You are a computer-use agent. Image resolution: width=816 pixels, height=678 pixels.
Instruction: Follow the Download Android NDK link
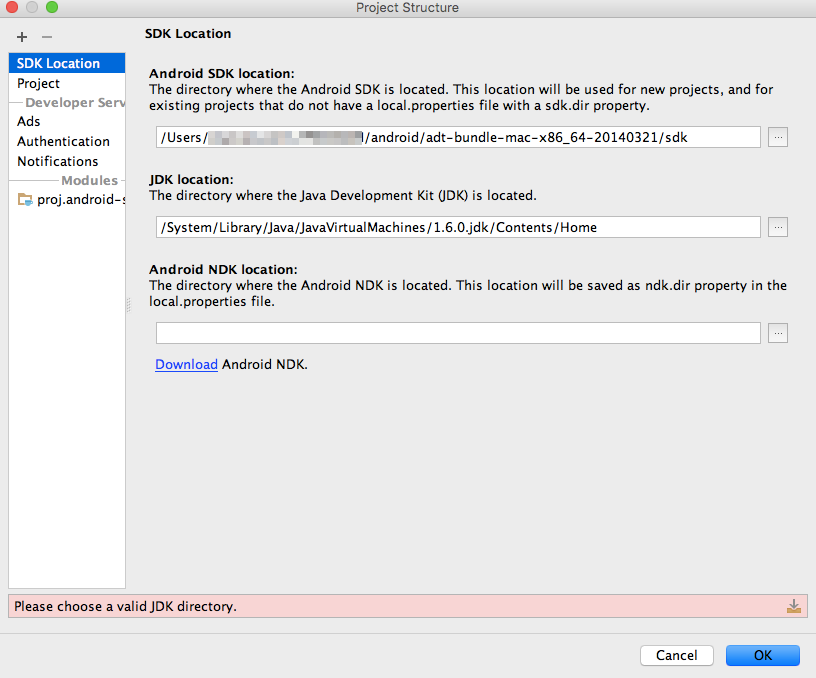click(186, 364)
